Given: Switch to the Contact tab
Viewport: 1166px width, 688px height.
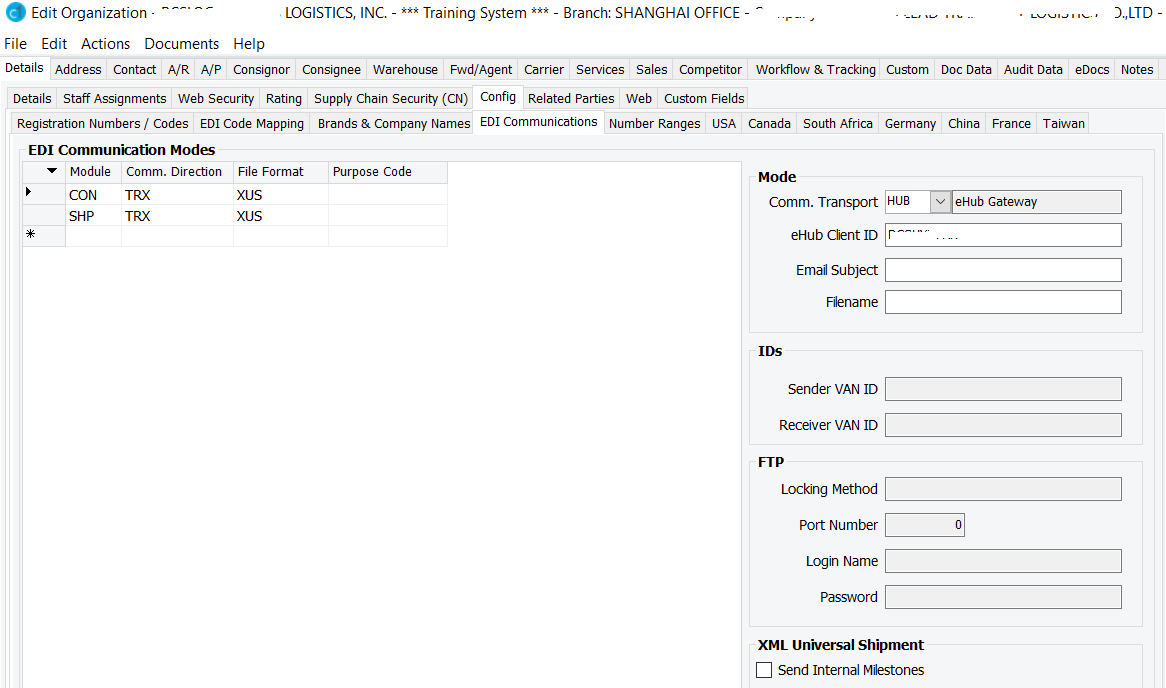Looking at the screenshot, I should click(x=135, y=69).
